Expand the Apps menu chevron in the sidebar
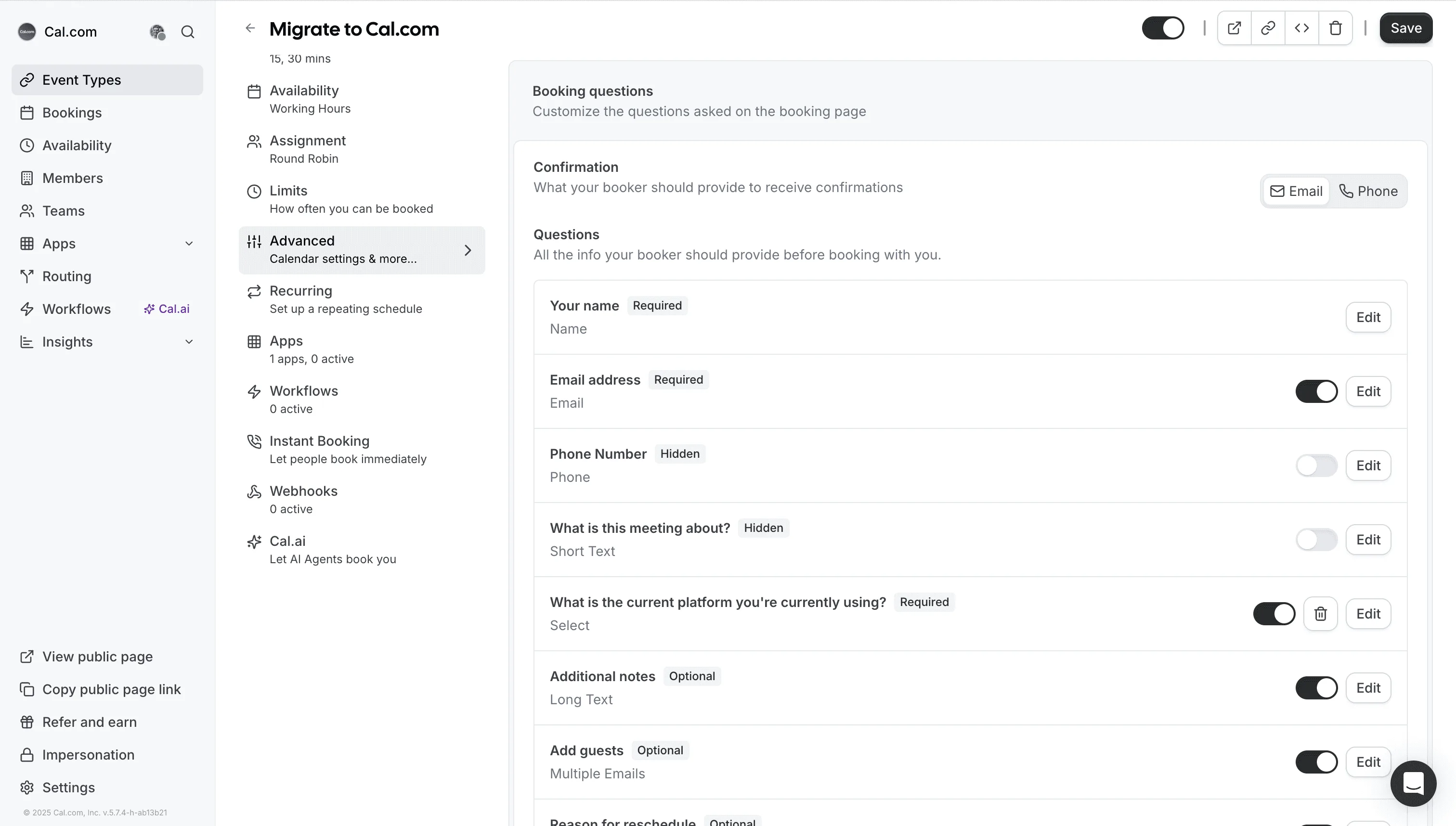Image resolution: width=1456 pixels, height=826 pixels. pos(189,244)
